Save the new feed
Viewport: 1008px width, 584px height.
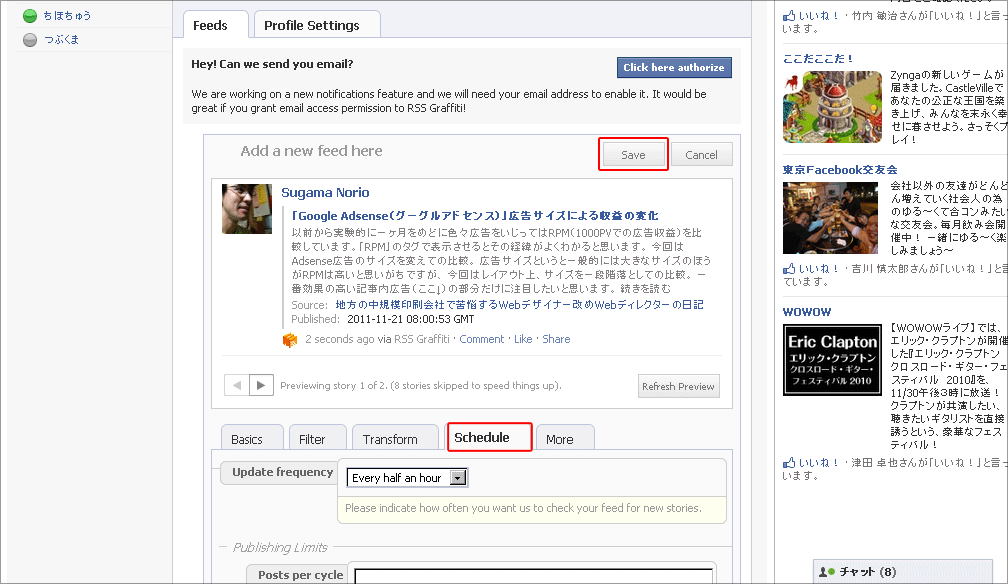click(633, 154)
